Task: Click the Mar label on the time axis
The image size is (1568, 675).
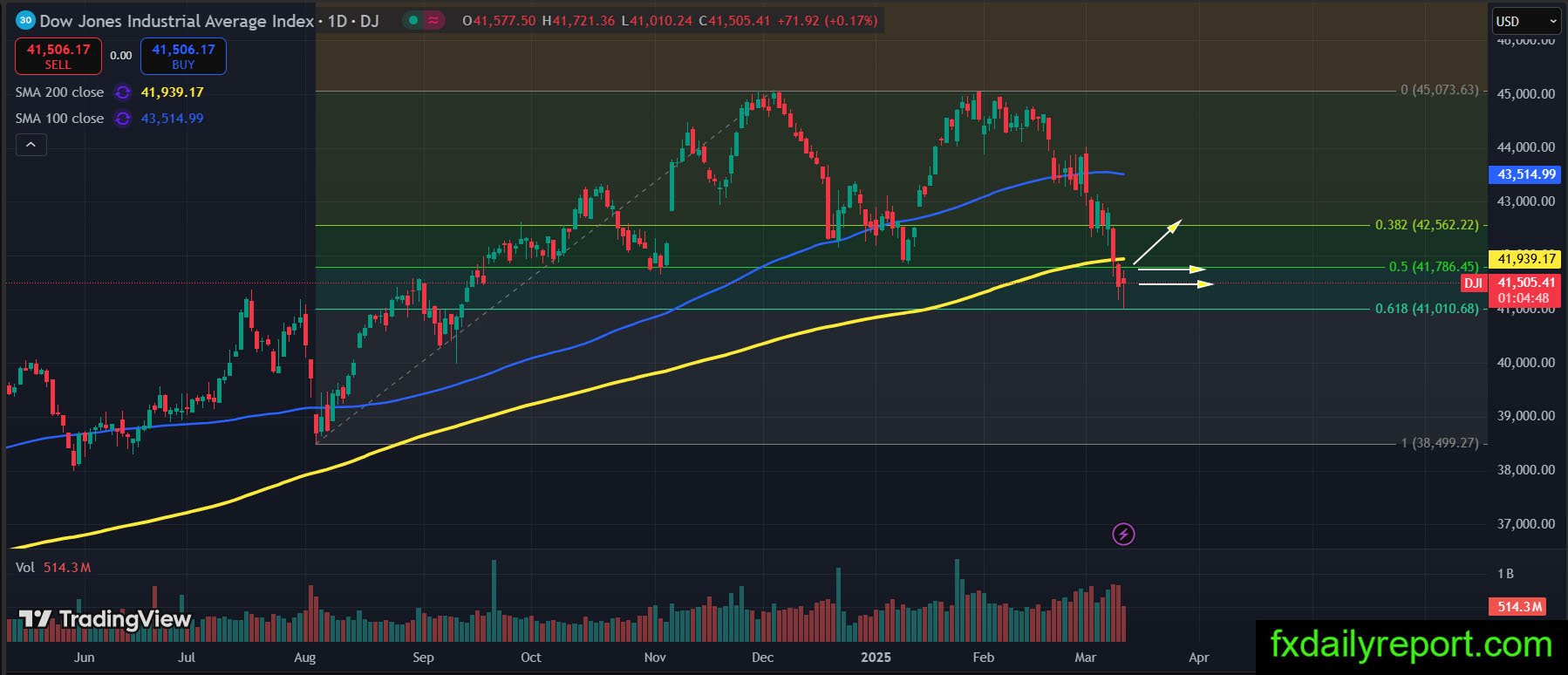Action: [1086, 658]
